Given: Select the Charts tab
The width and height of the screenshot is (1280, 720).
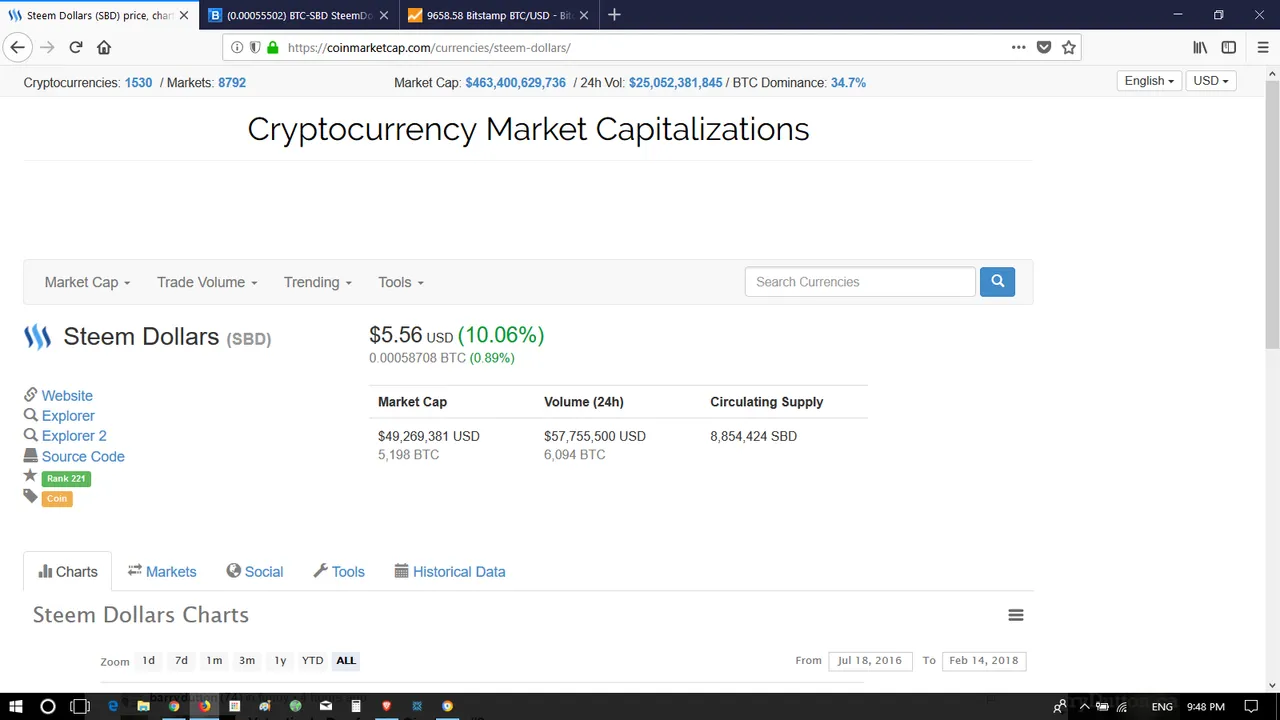Looking at the screenshot, I should [68, 572].
